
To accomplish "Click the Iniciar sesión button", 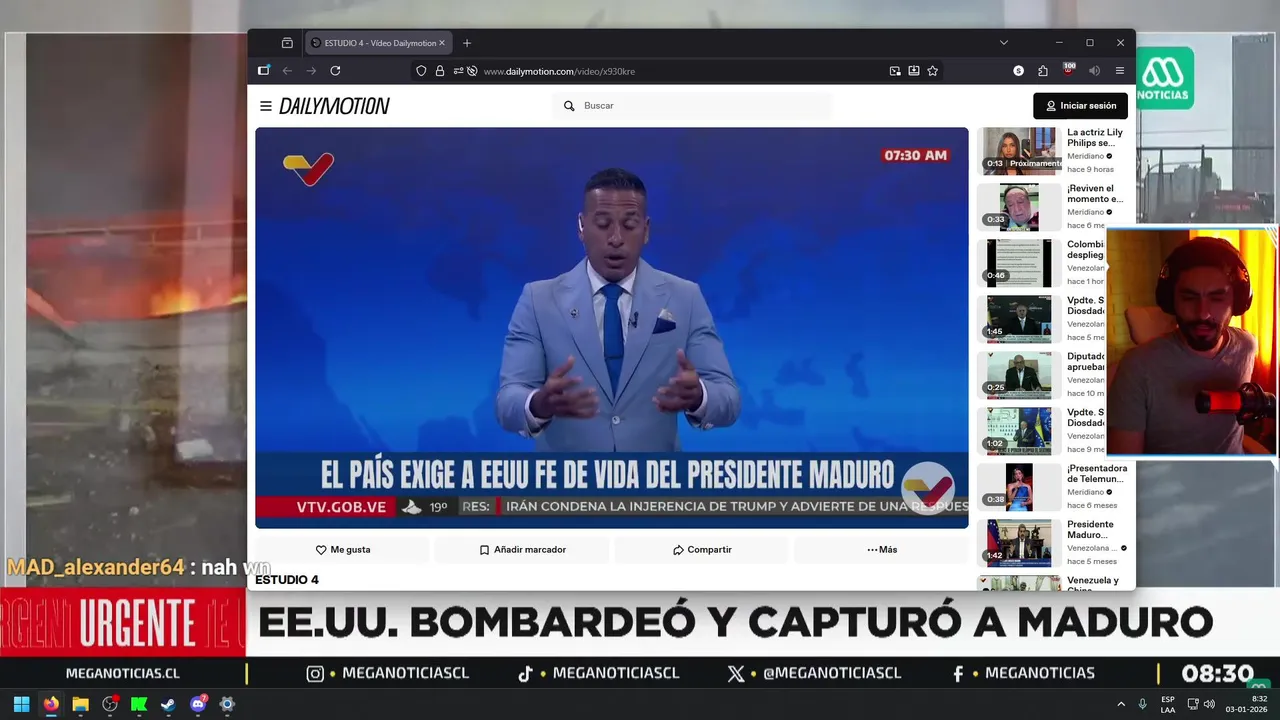I will pos(1080,106).
